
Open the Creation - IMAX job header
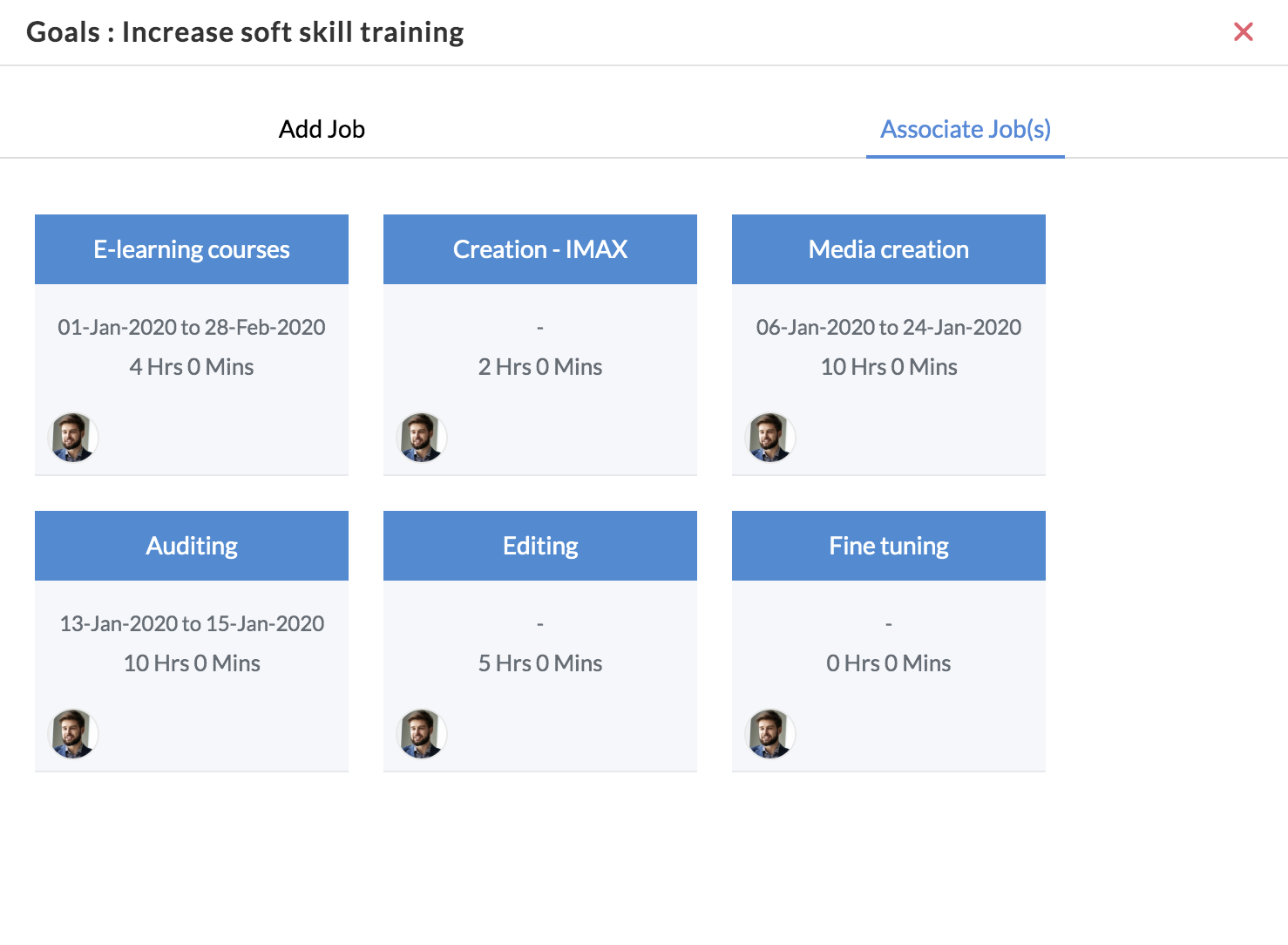540,249
